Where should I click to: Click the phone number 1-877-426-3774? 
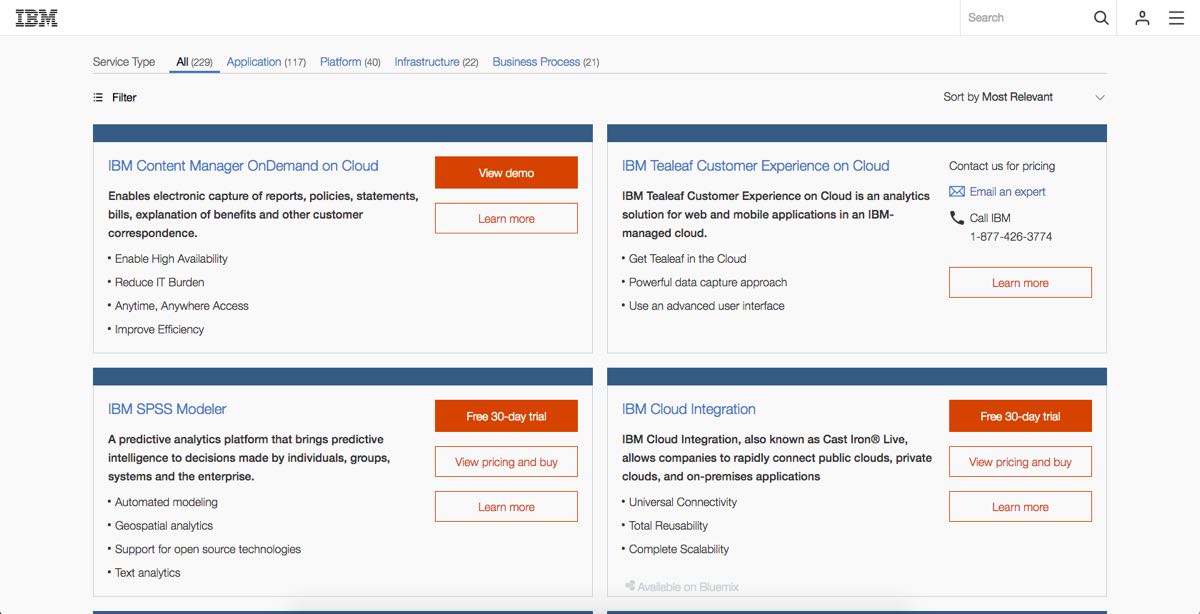(1011, 237)
